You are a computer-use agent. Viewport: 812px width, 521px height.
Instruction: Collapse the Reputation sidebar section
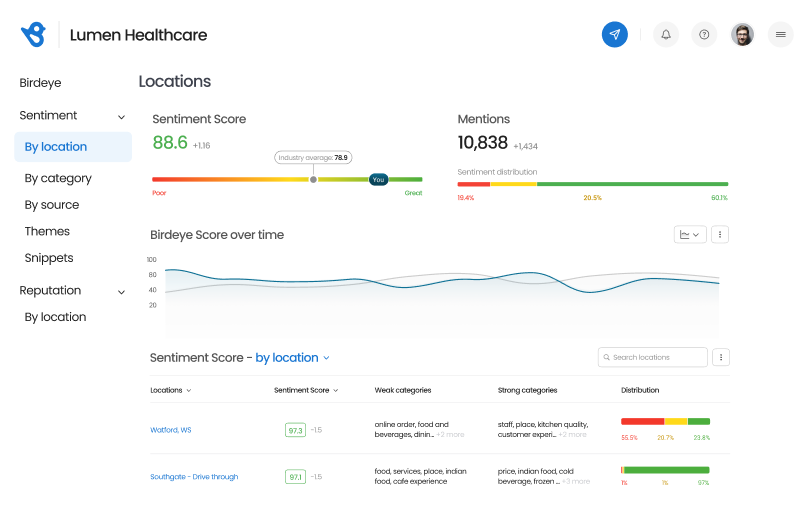121,292
